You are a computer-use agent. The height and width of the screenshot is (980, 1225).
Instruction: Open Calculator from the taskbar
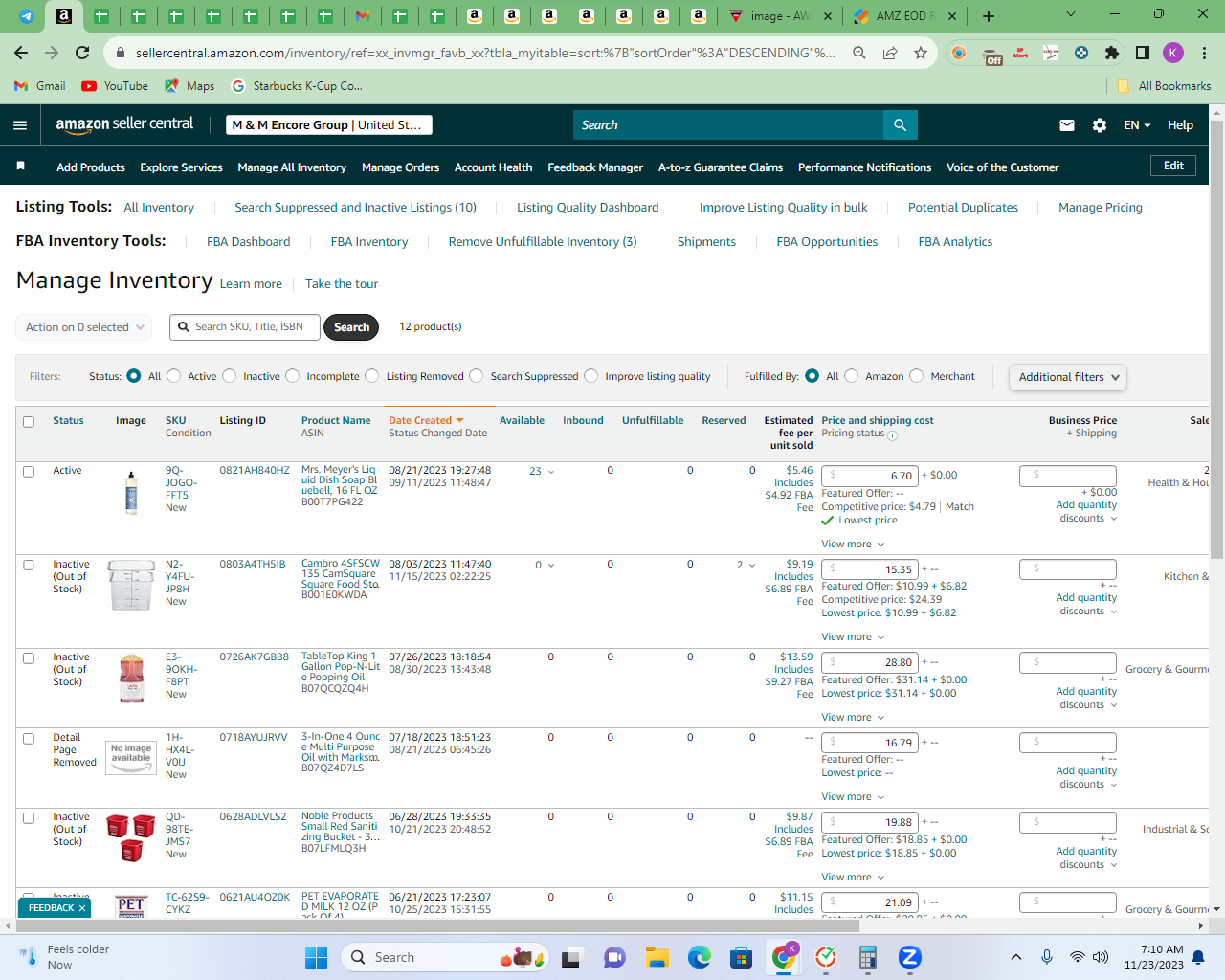point(868,957)
